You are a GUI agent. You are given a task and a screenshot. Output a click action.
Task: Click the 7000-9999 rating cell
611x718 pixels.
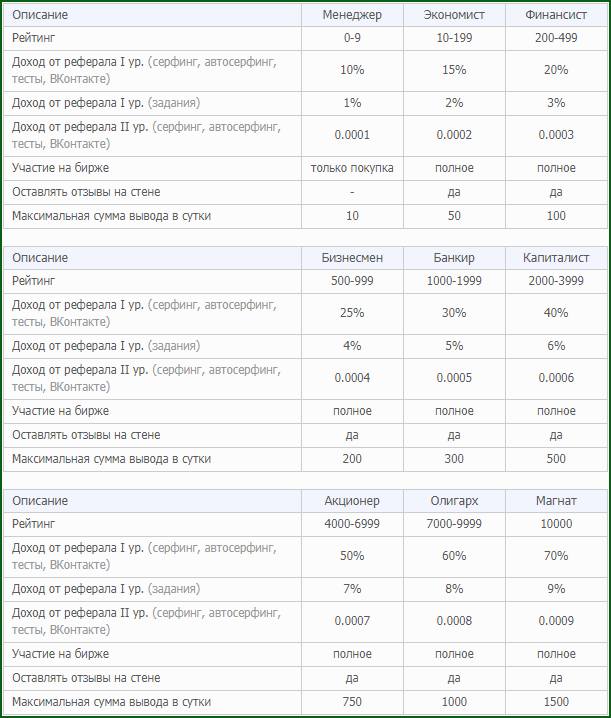click(x=454, y=523)
